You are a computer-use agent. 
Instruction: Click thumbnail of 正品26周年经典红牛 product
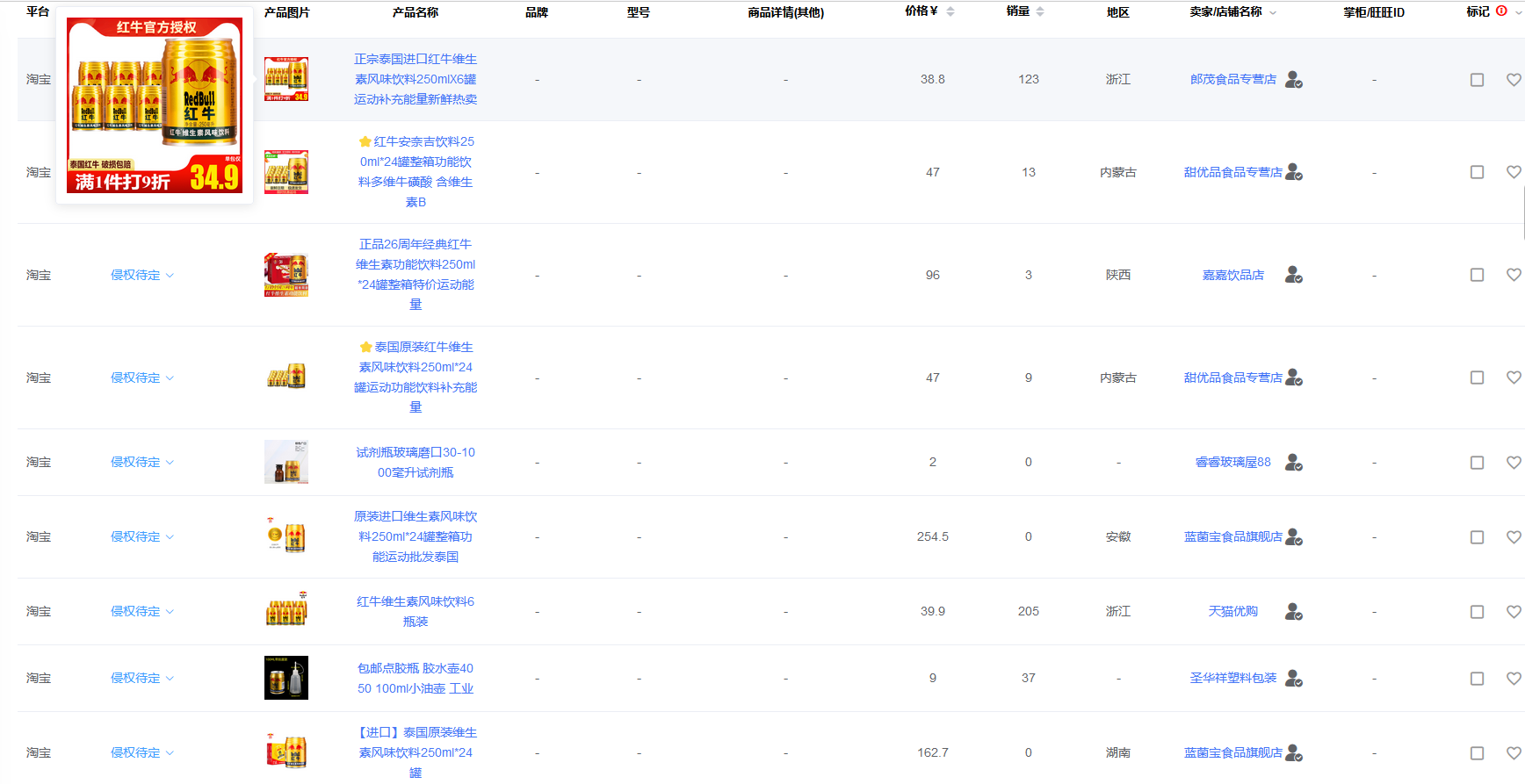point(286,275)
